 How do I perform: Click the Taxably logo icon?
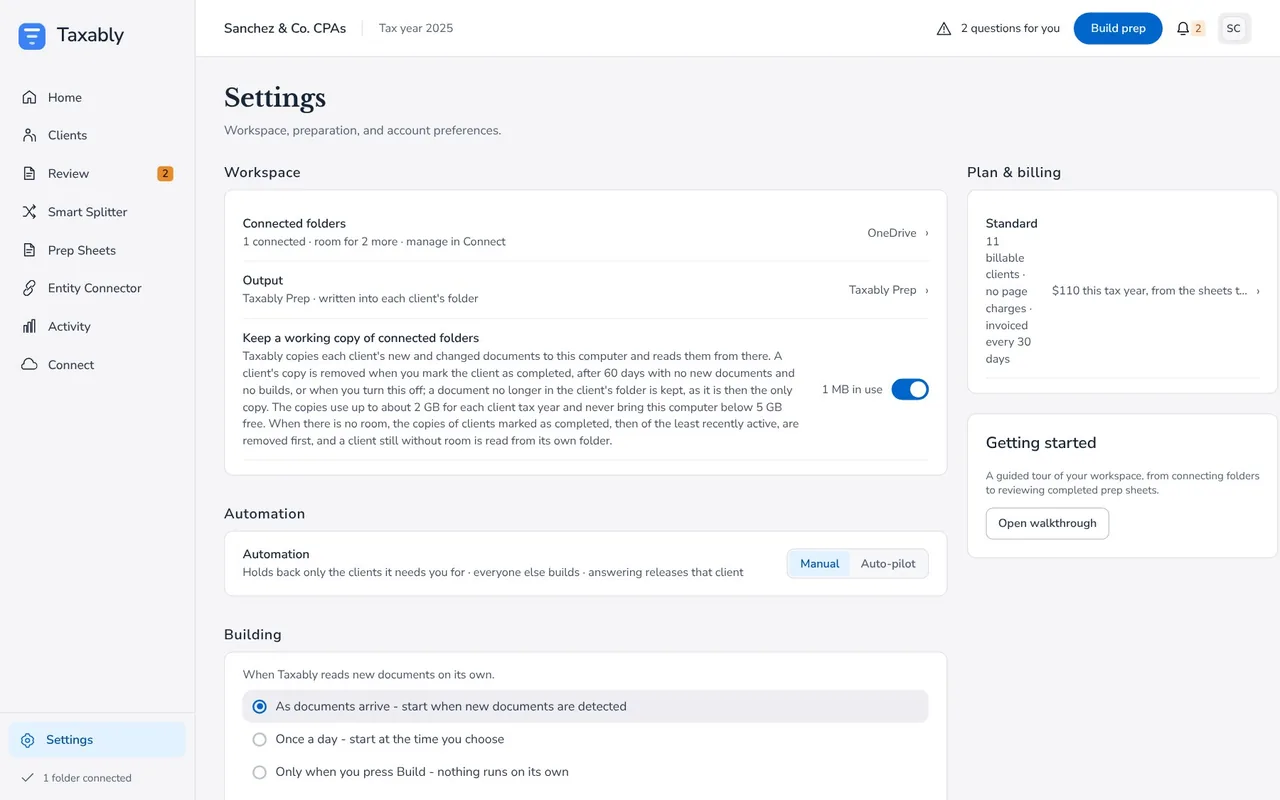point(32,36)
